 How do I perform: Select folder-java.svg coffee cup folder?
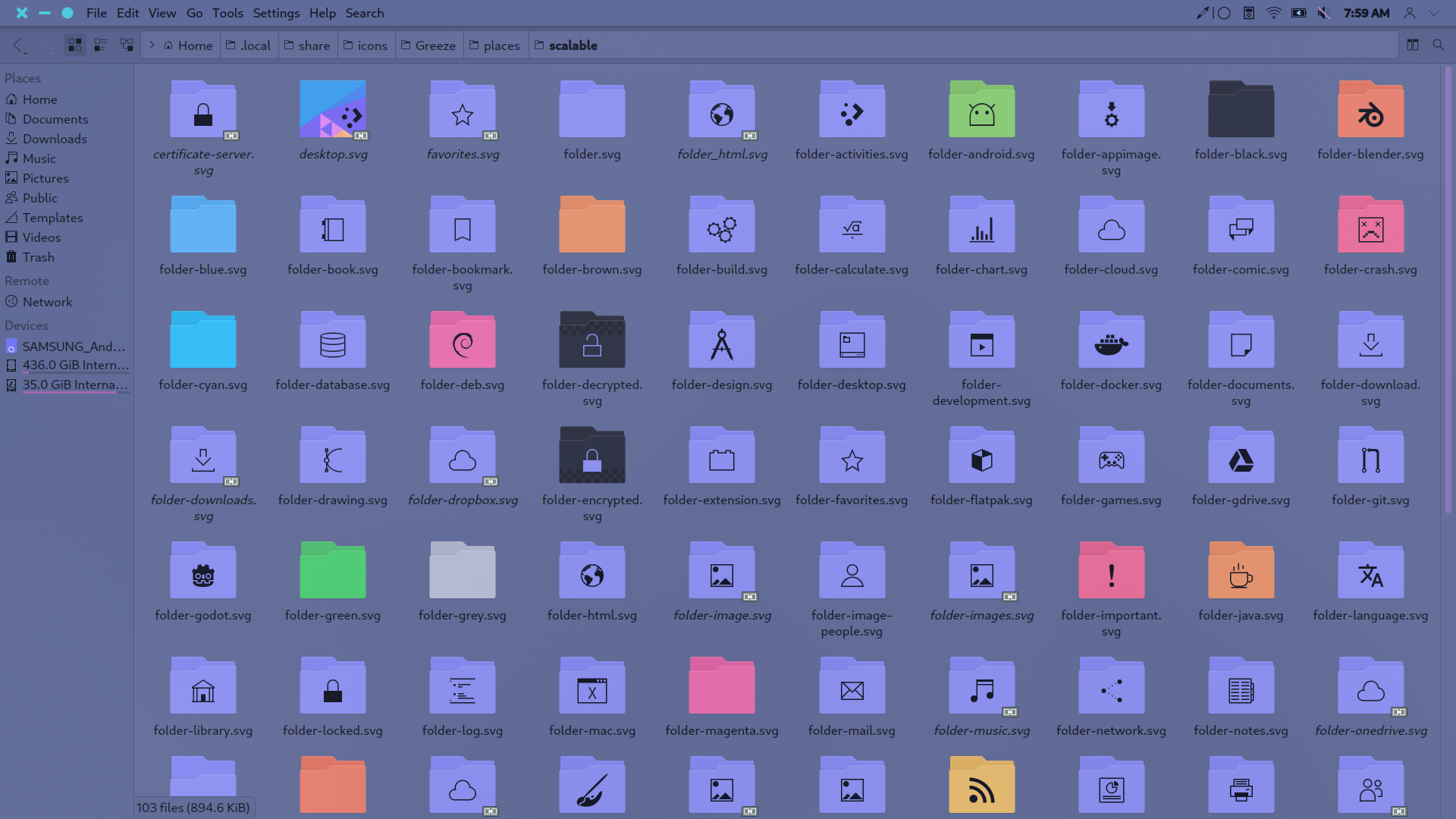pyautogui.click(x=1241, y=571)
